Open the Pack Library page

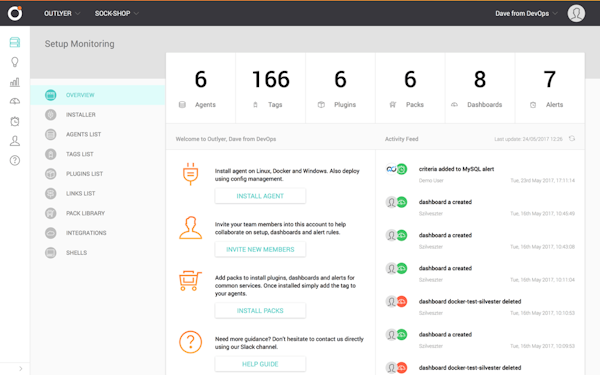[98, 213]
